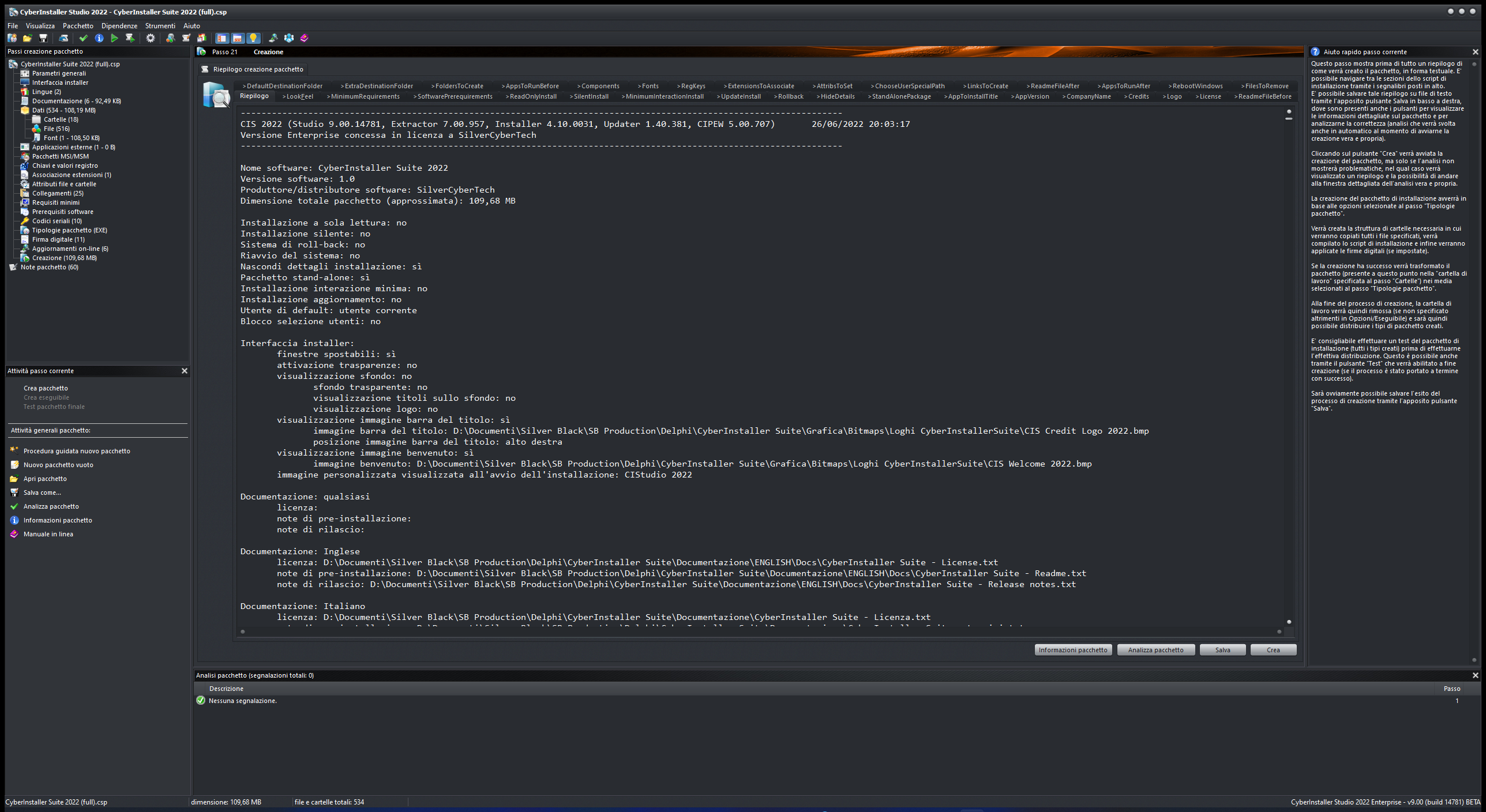Click Nuovo pacchetto vuoto
The height and width of the screenshot is (812, 1486).
pyautogui.click(x=58, y=465)
